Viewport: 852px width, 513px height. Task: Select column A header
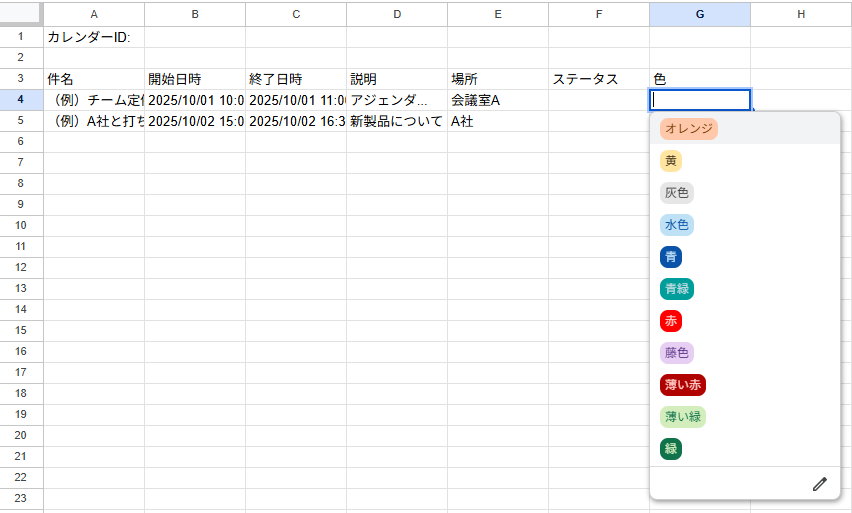[x=94, y=14]
